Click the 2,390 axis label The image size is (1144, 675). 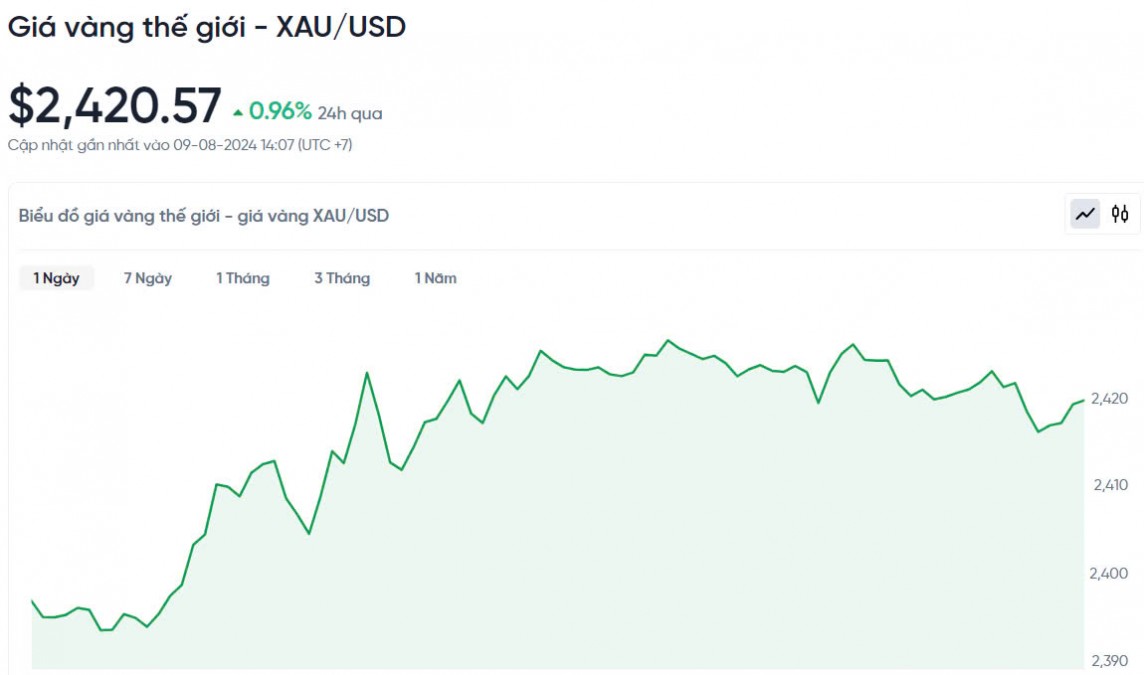tap(1109, 660)
